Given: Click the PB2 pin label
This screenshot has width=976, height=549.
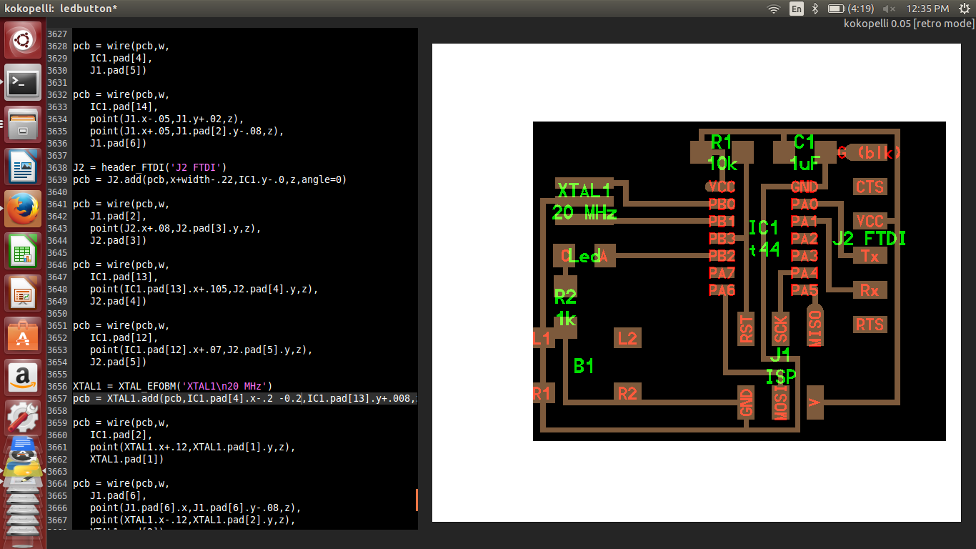Looking at the screenshot, I should tap(722, 256).
